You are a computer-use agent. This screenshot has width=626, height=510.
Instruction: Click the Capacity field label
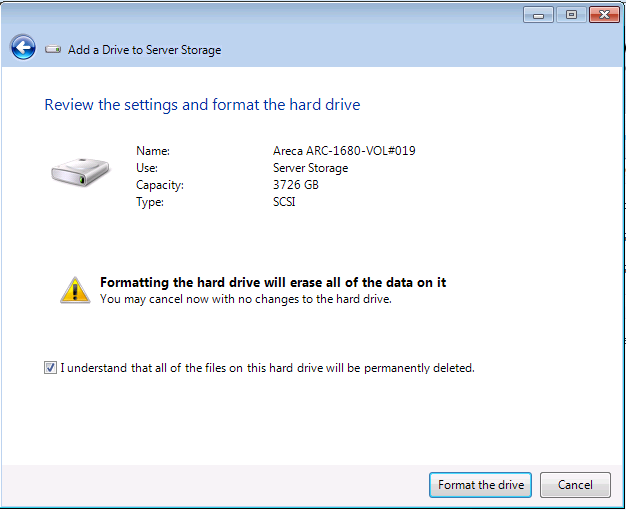click(x=160, y=185)
